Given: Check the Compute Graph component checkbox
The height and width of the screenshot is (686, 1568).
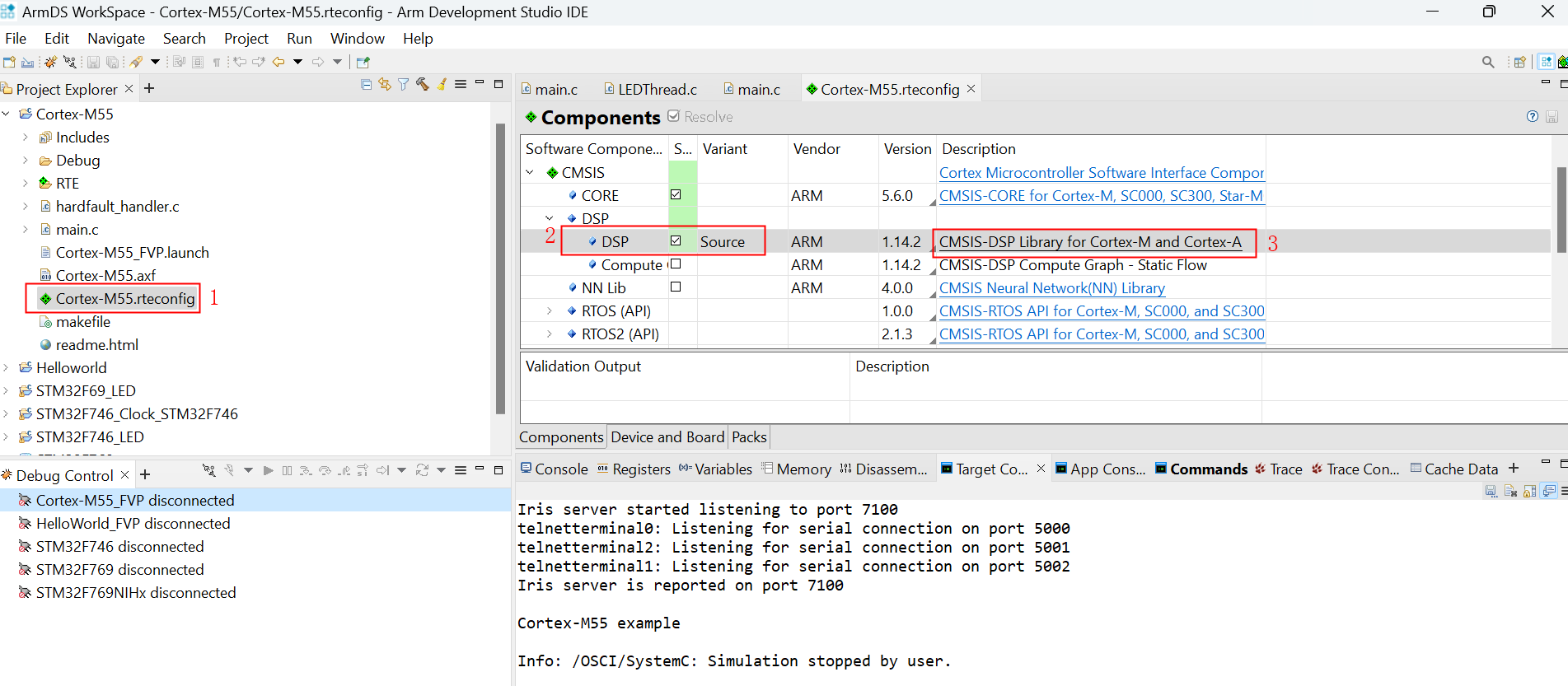Looking at the screenshot, I should pyautogui.click(x=676, y=264).
